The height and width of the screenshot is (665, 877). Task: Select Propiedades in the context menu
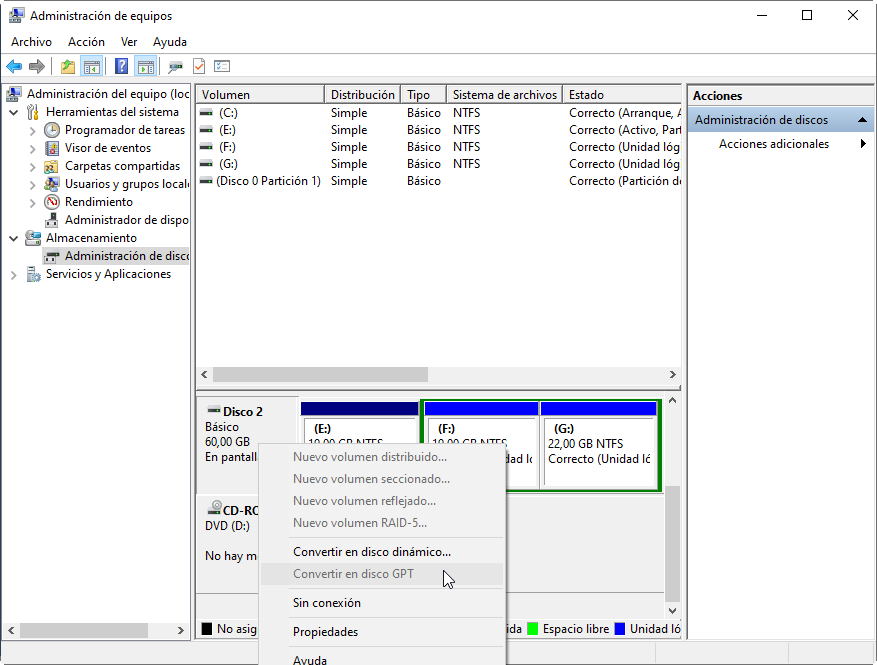(x=325, y=631)
